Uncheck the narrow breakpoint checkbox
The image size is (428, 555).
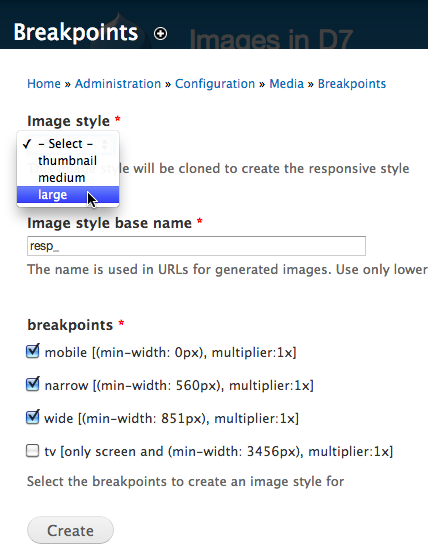pos(33,384)
